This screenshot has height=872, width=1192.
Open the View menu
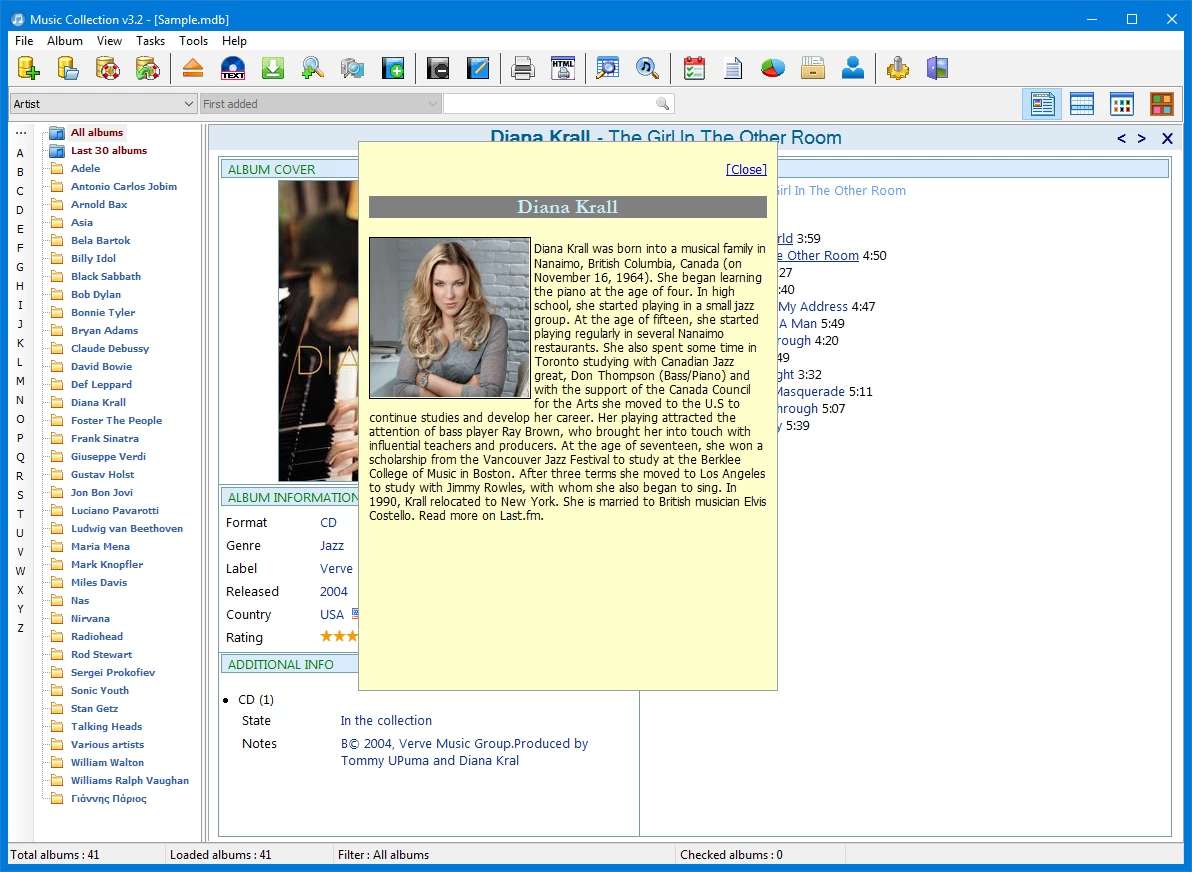109,41
